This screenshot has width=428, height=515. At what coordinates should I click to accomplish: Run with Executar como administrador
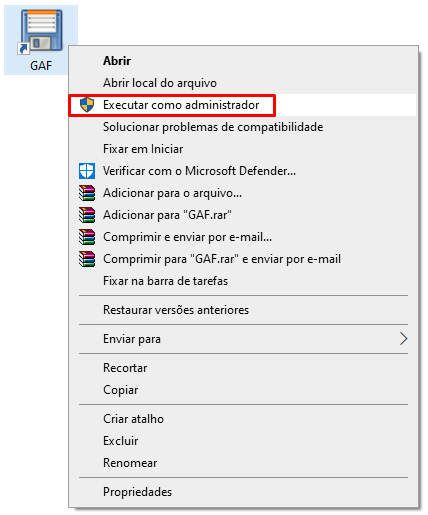(243, 105)
